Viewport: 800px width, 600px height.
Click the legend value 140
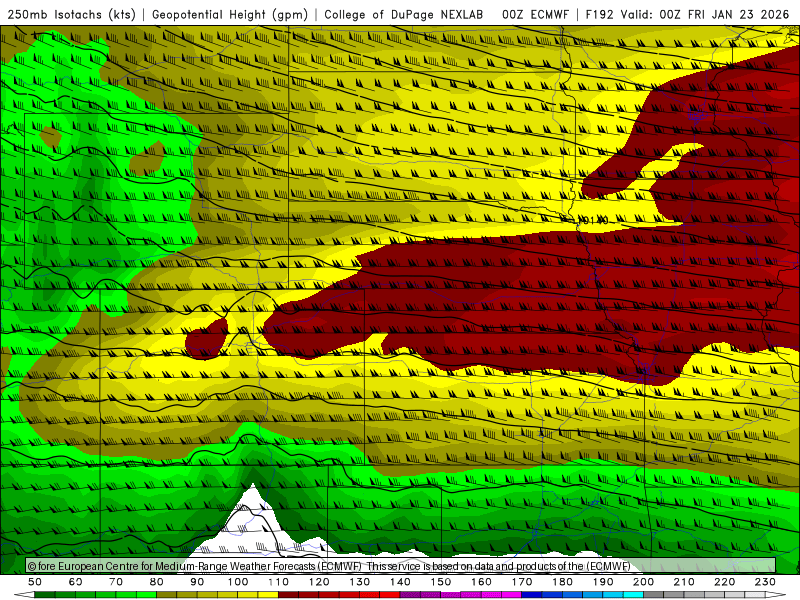click(x=401, y=582)
